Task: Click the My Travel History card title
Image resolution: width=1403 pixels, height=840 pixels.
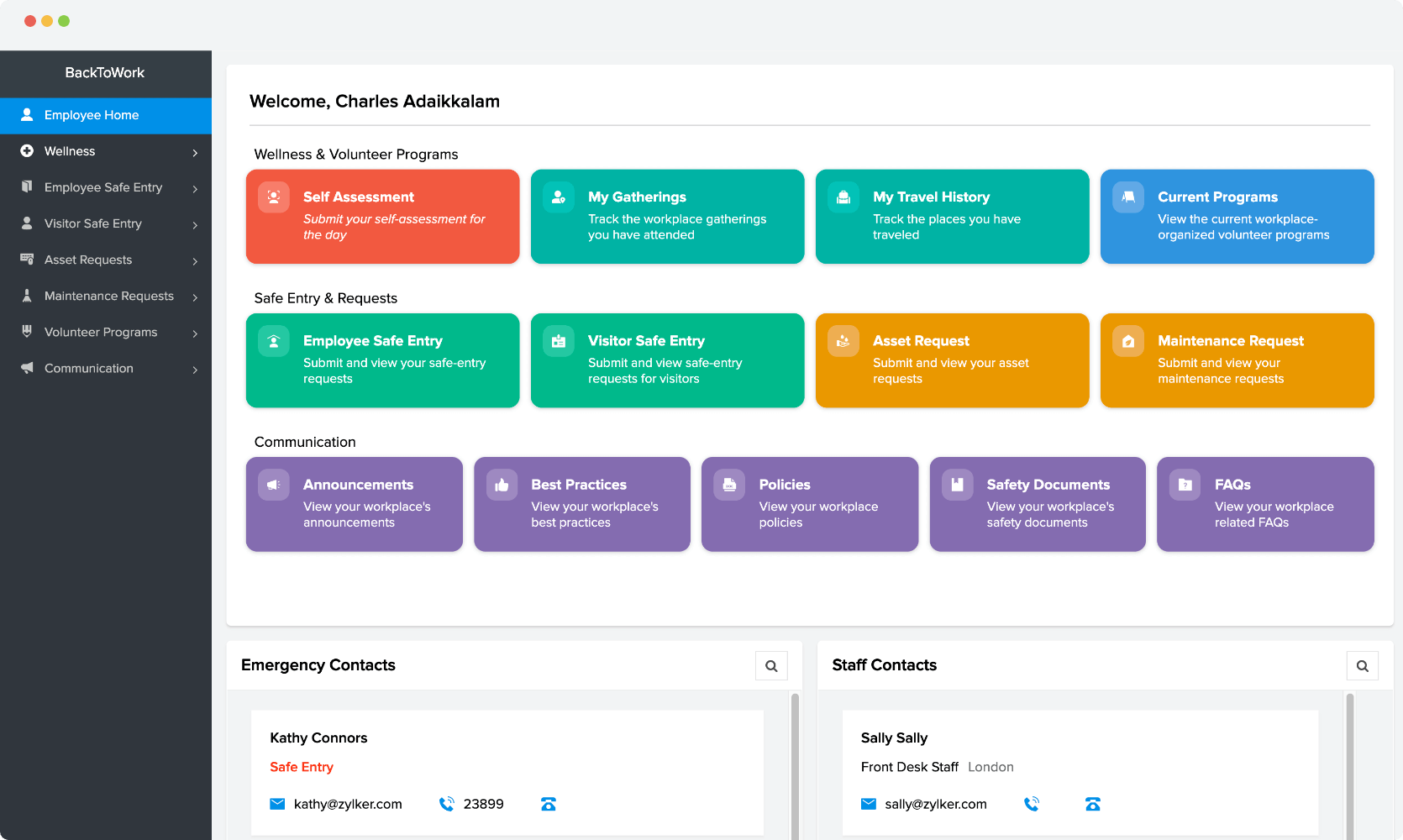Action: [x=931, y=197]
